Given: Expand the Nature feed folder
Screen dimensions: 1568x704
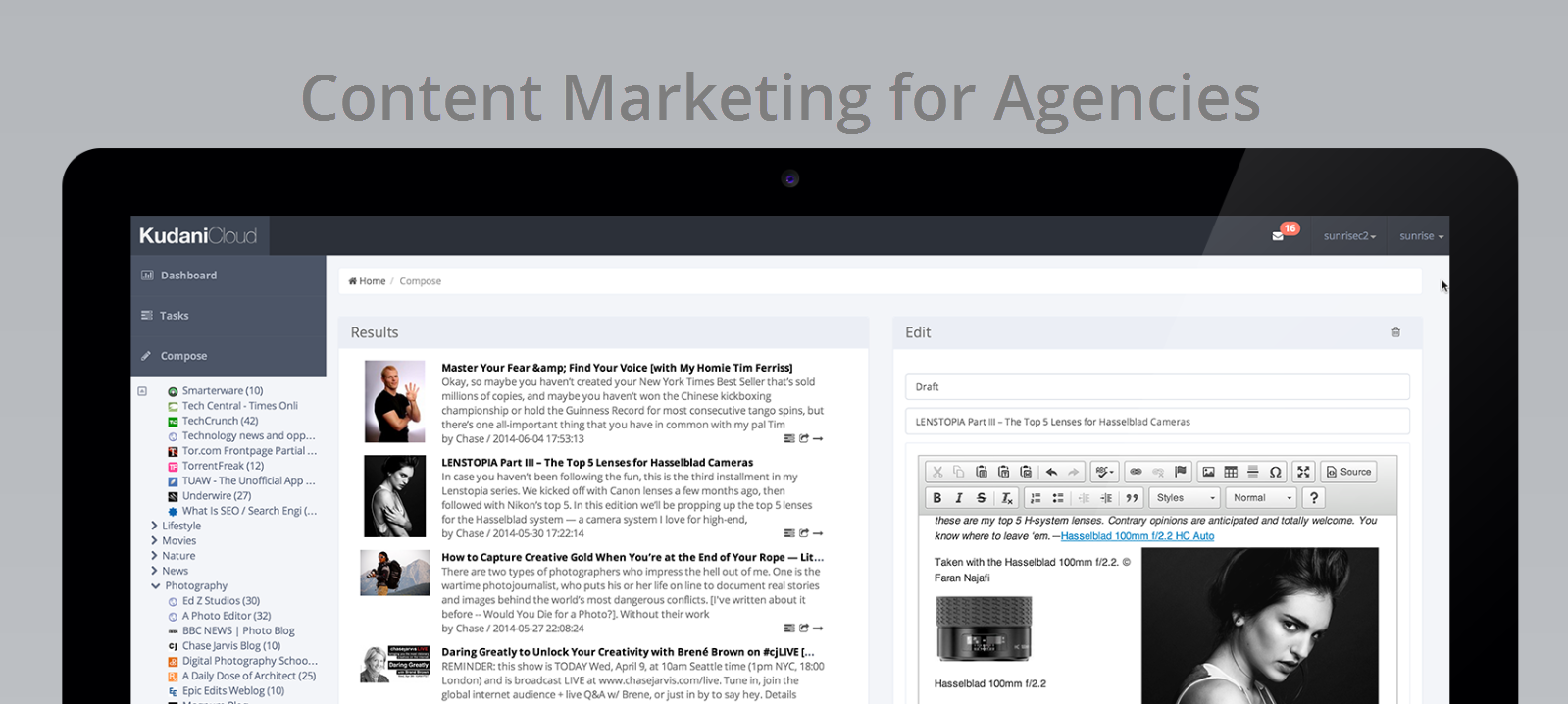Looking at the screenshot, I should point(154,556).
